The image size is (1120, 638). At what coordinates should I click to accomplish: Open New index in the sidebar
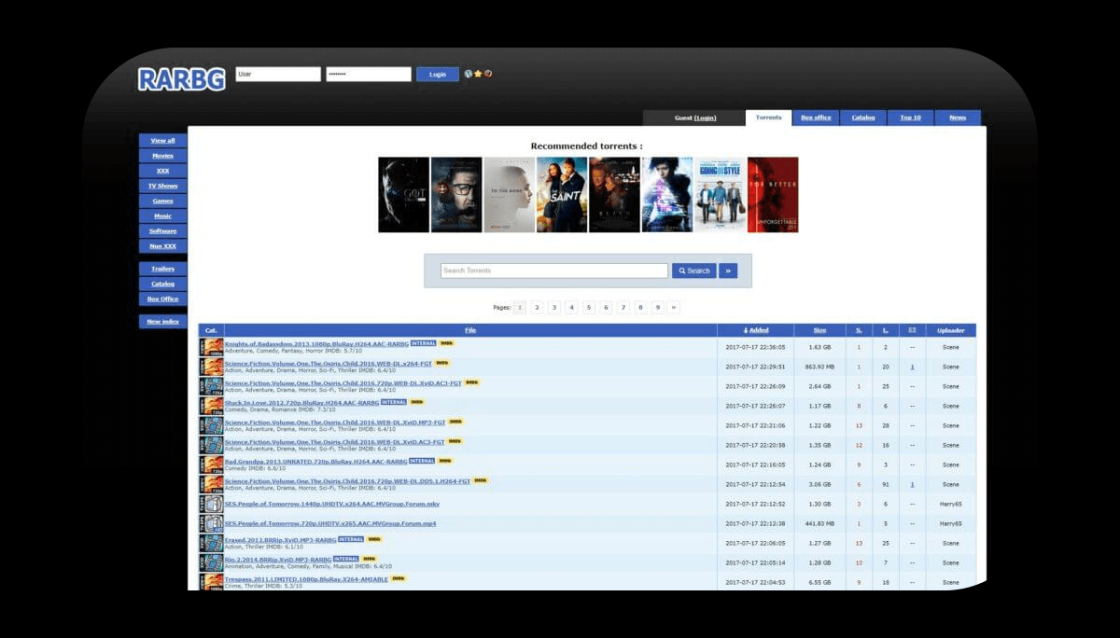click(x=163, y=322)
